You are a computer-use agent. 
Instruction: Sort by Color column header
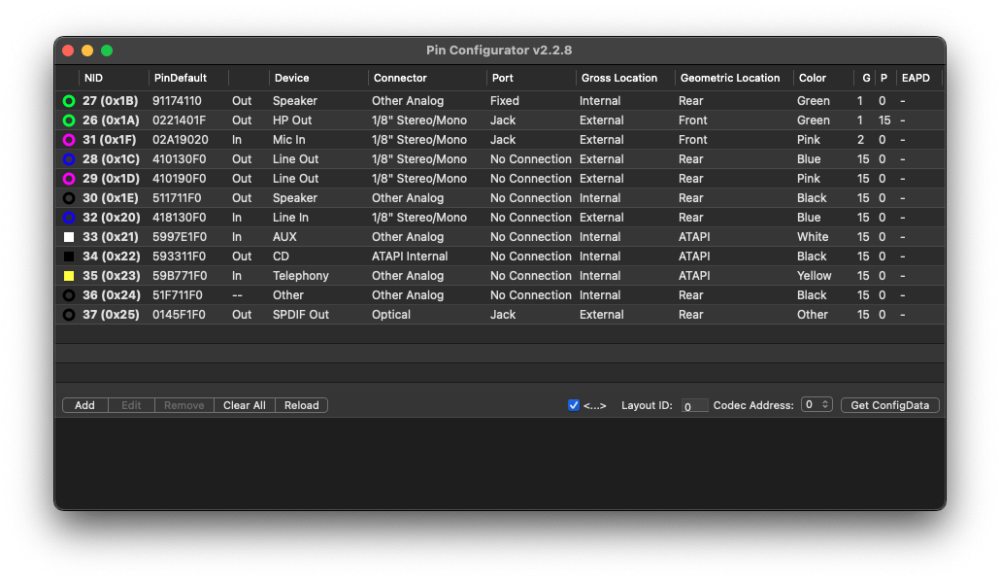[812, 78]
